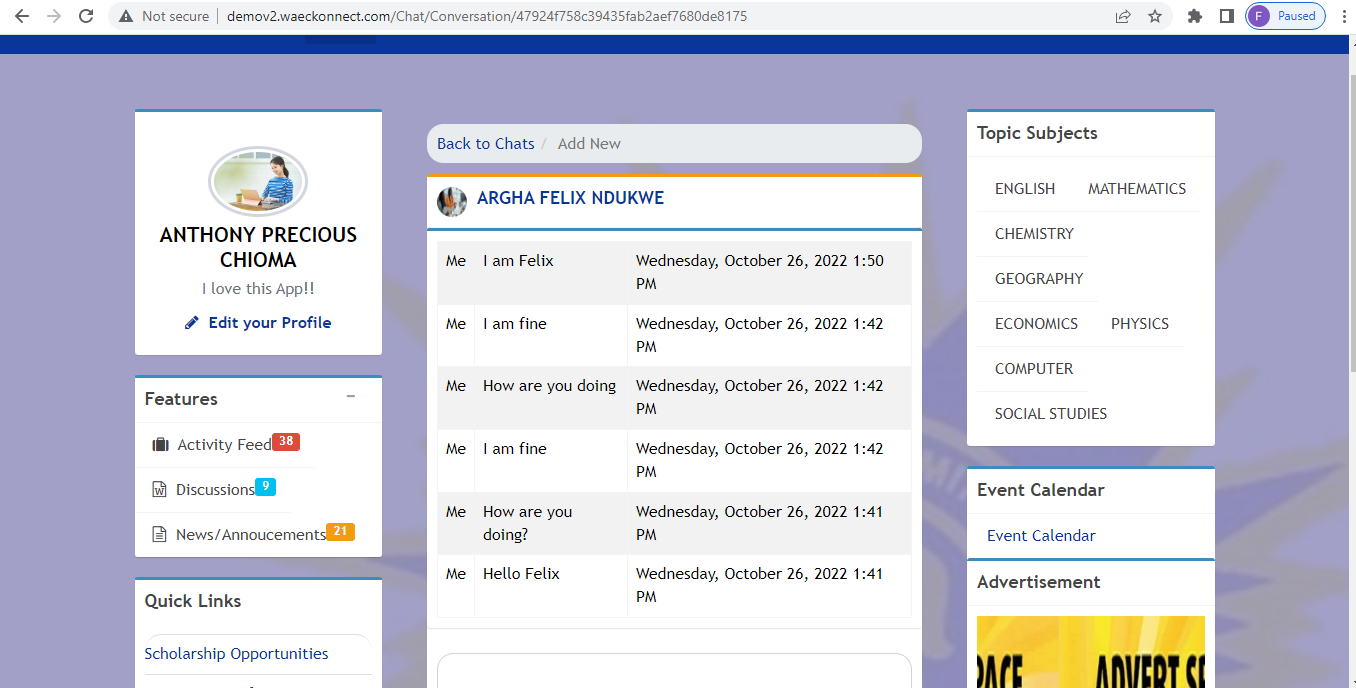Bookmark this page with the star icon
The image size is (1356, 688).
[1155, 16]
